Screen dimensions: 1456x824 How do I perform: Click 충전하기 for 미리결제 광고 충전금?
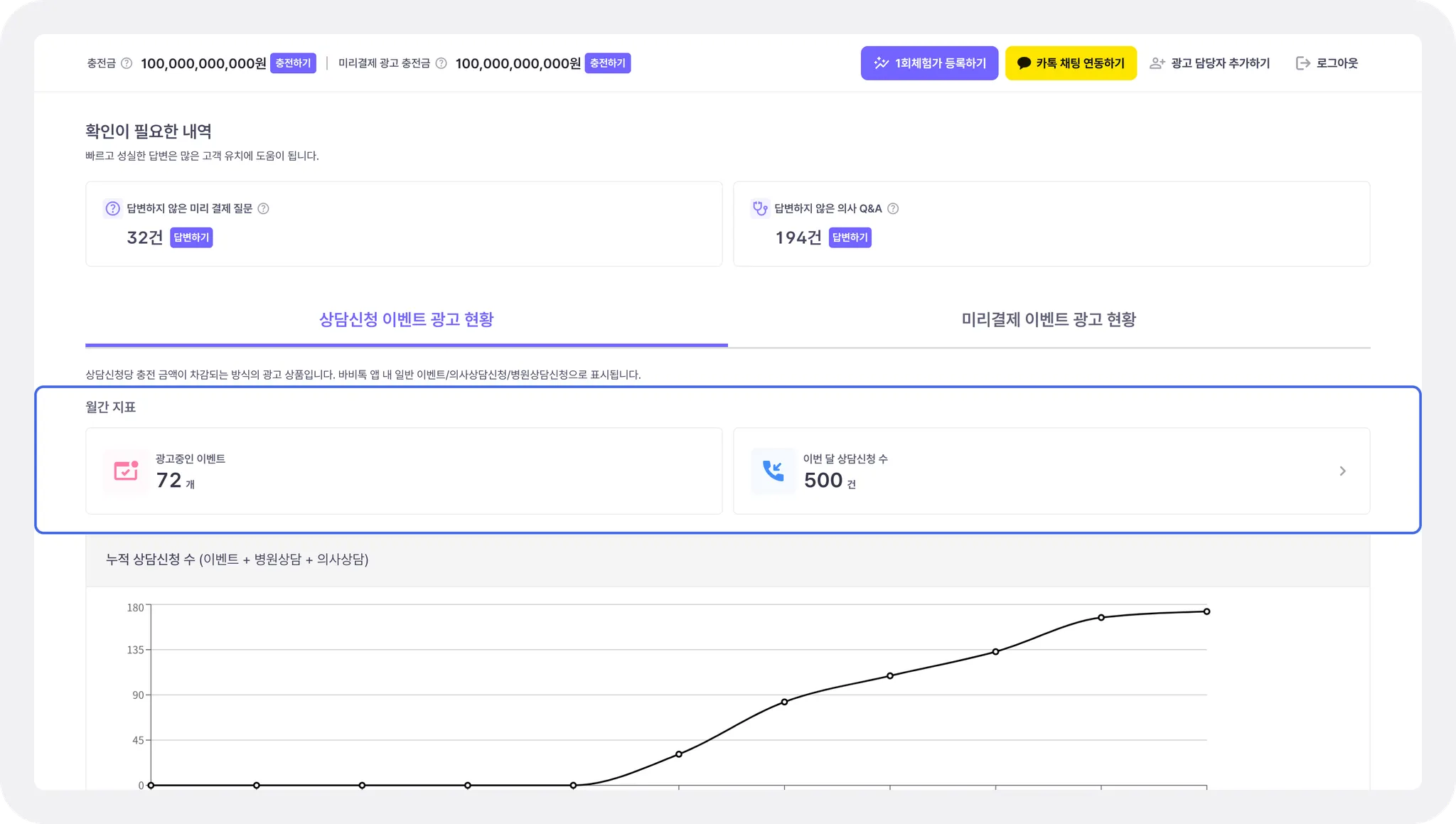pyautogui.click(x=608, y=63)
